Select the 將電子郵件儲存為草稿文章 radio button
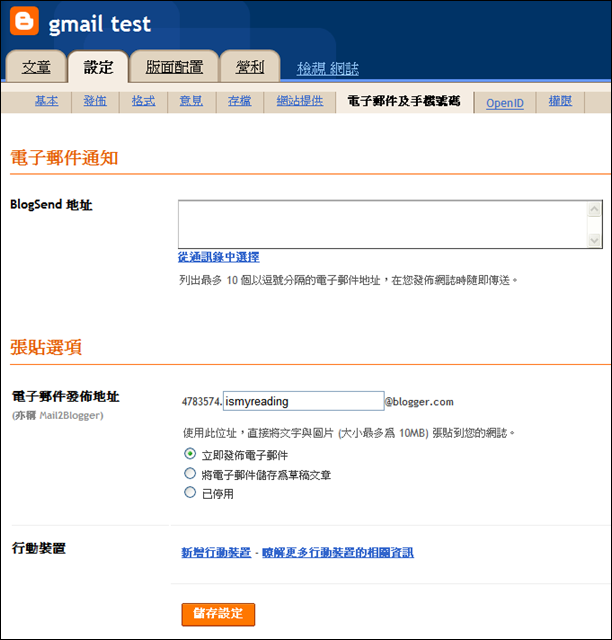This screenshot has height=640, width=612. point(190,473)
